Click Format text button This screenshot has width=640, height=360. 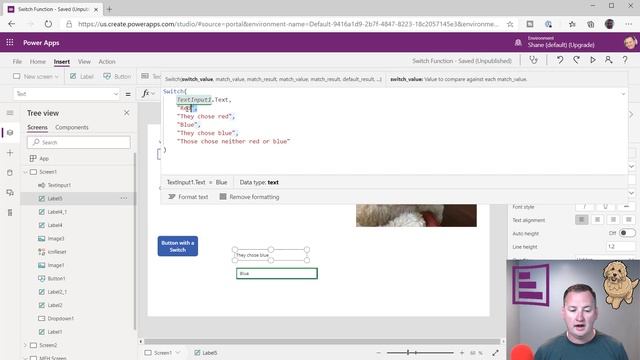188,197
